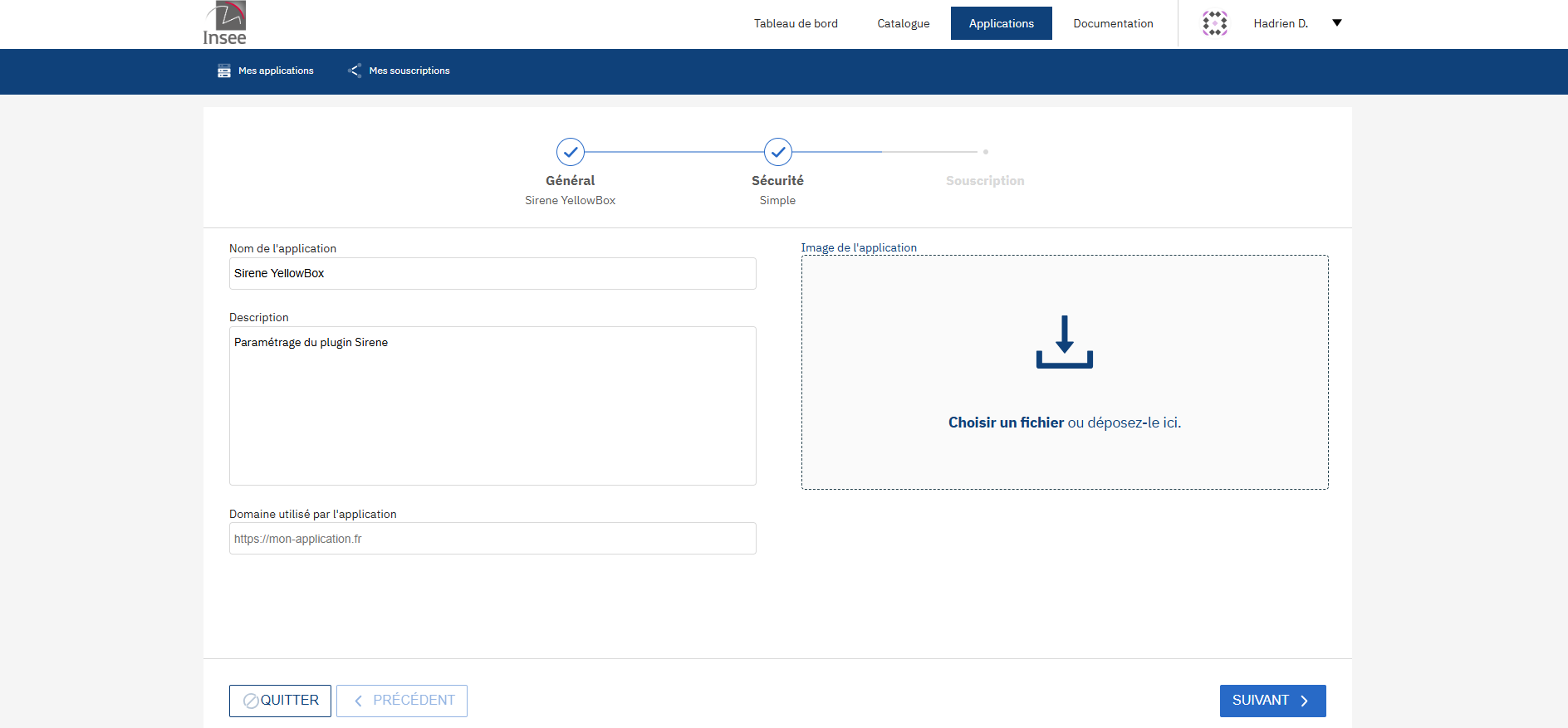Image resolution: width=1568 pixels, height=728 pixels.
Task: Click the Choisir un fichier link
Action: (x=1006, y=423)
